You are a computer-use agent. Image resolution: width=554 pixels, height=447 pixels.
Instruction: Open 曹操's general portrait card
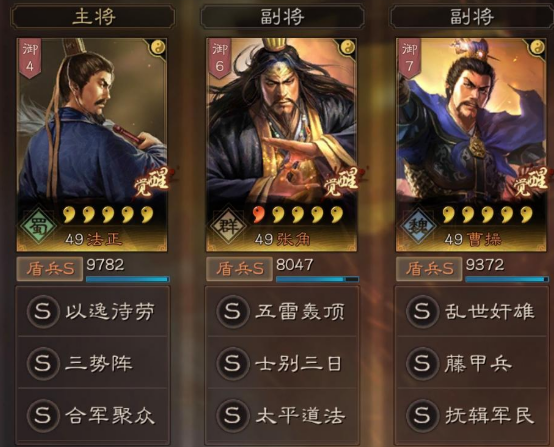471,145
